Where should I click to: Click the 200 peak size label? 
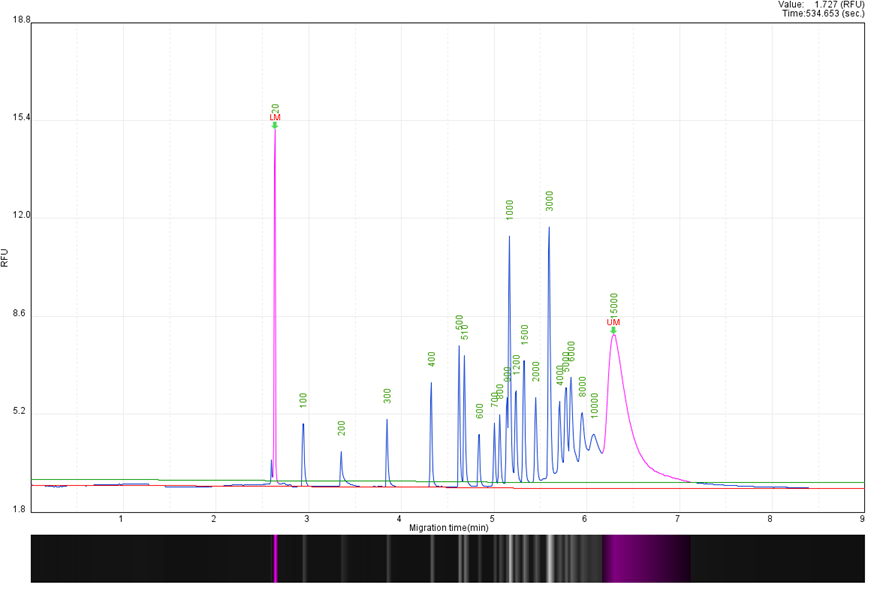[x=341, y=427]
